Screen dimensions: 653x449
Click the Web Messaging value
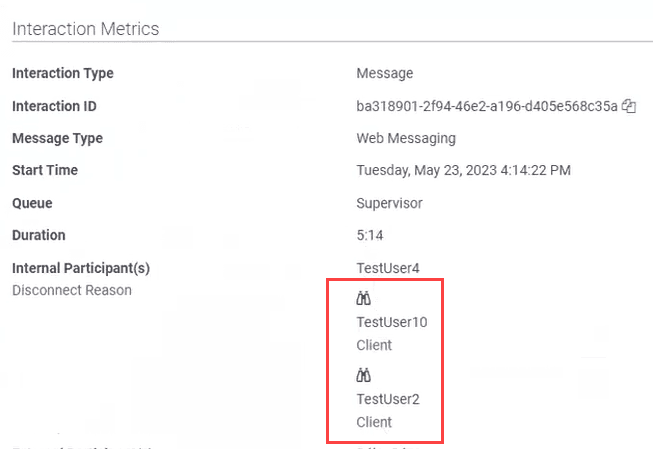pyautogui.click(x=406, y=138)
